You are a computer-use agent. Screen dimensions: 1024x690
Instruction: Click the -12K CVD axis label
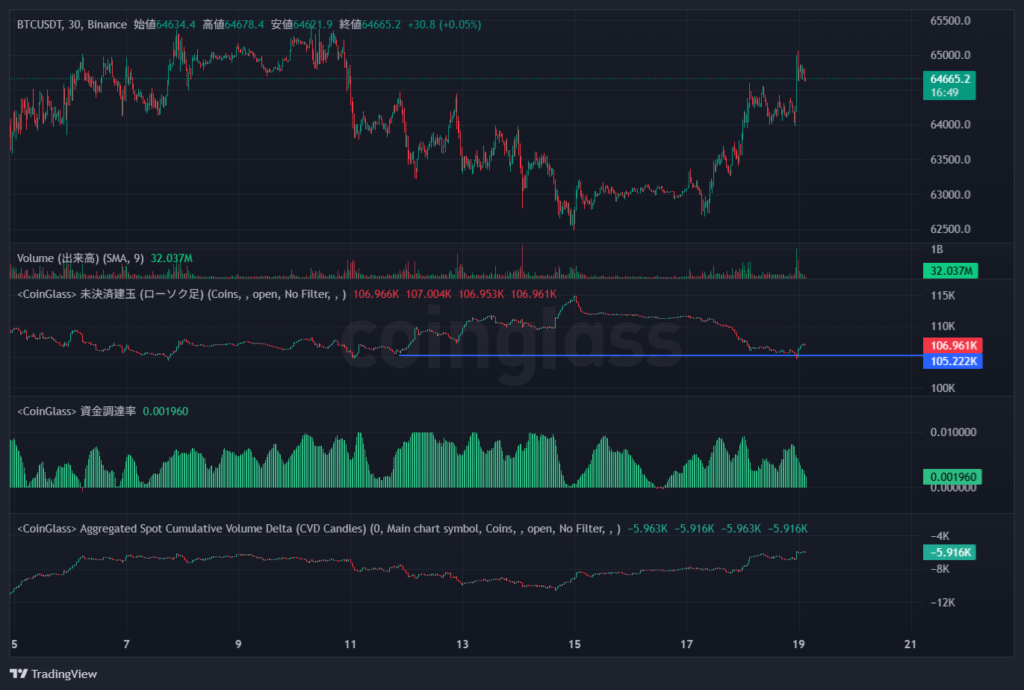coord(943,603)
